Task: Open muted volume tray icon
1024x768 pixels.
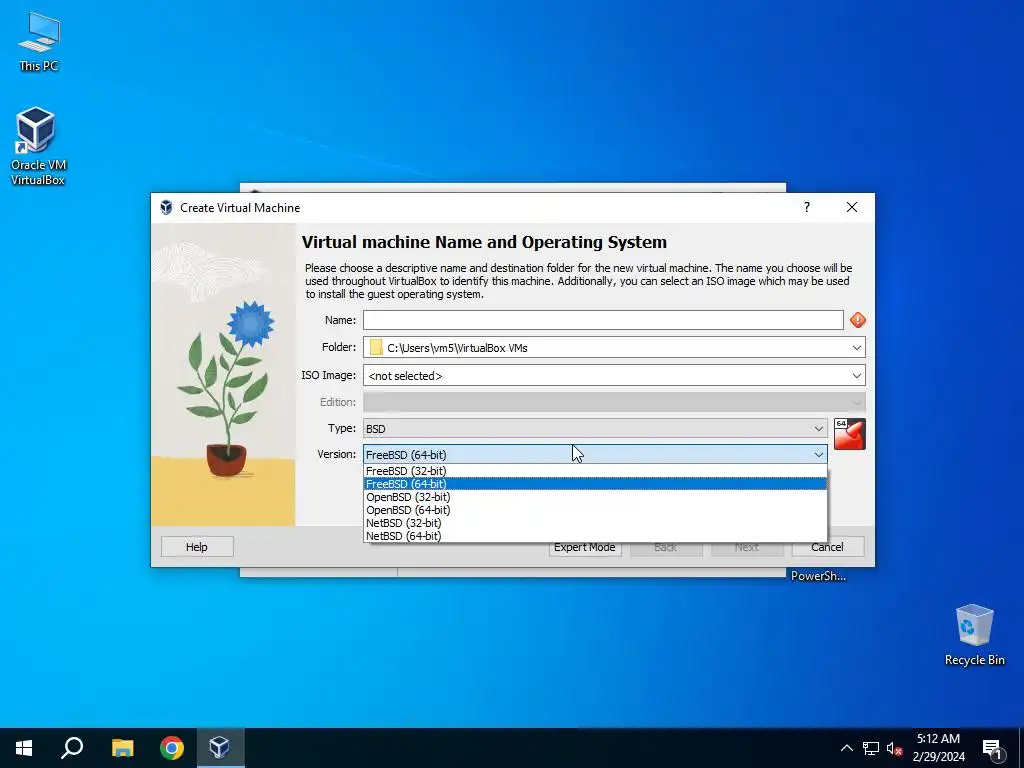Action: [x=894, y=748]
